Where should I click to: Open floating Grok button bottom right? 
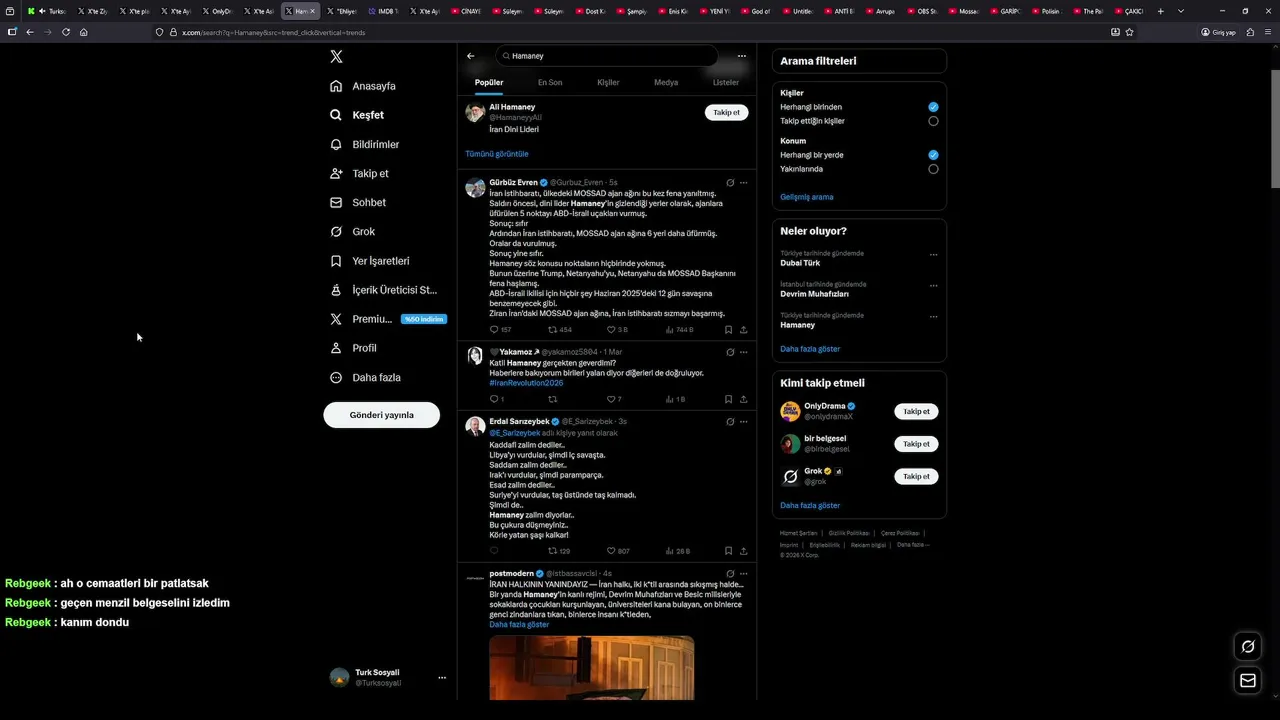(1248, 647)
